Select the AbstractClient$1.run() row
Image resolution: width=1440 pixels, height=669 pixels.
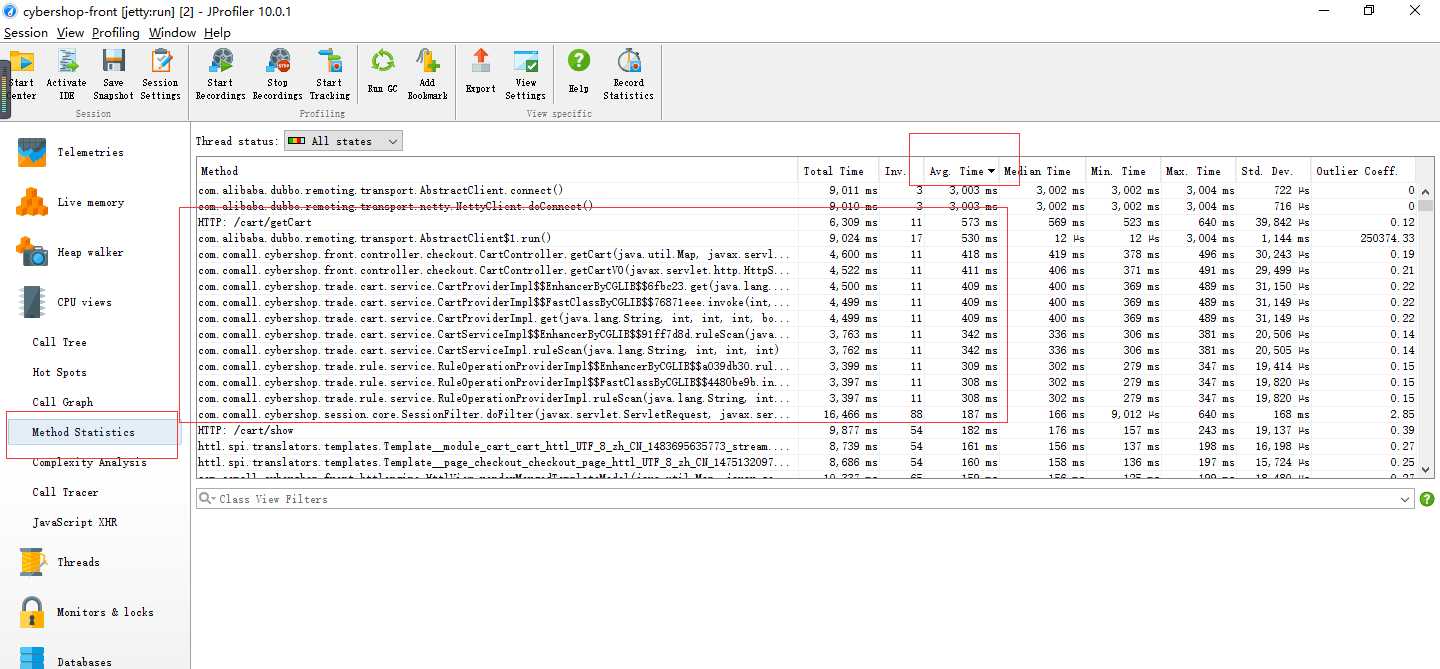point(806,238)
